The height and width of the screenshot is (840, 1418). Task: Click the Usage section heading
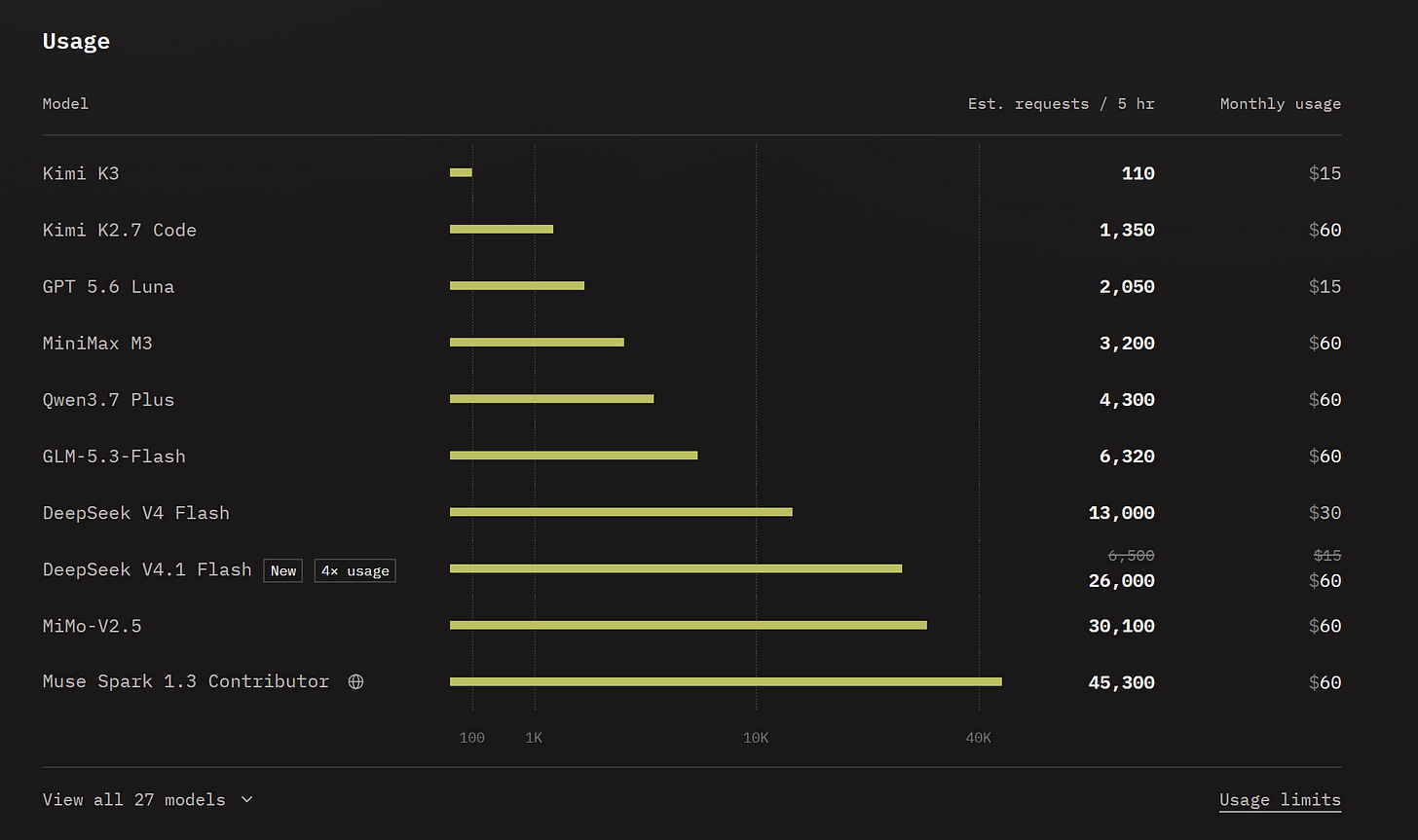76,41
